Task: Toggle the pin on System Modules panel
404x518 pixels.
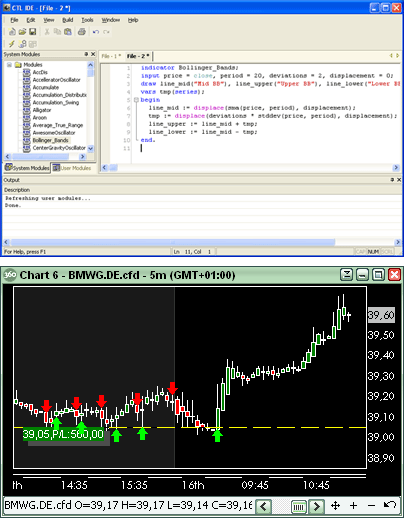Action: tap(86, 54)
